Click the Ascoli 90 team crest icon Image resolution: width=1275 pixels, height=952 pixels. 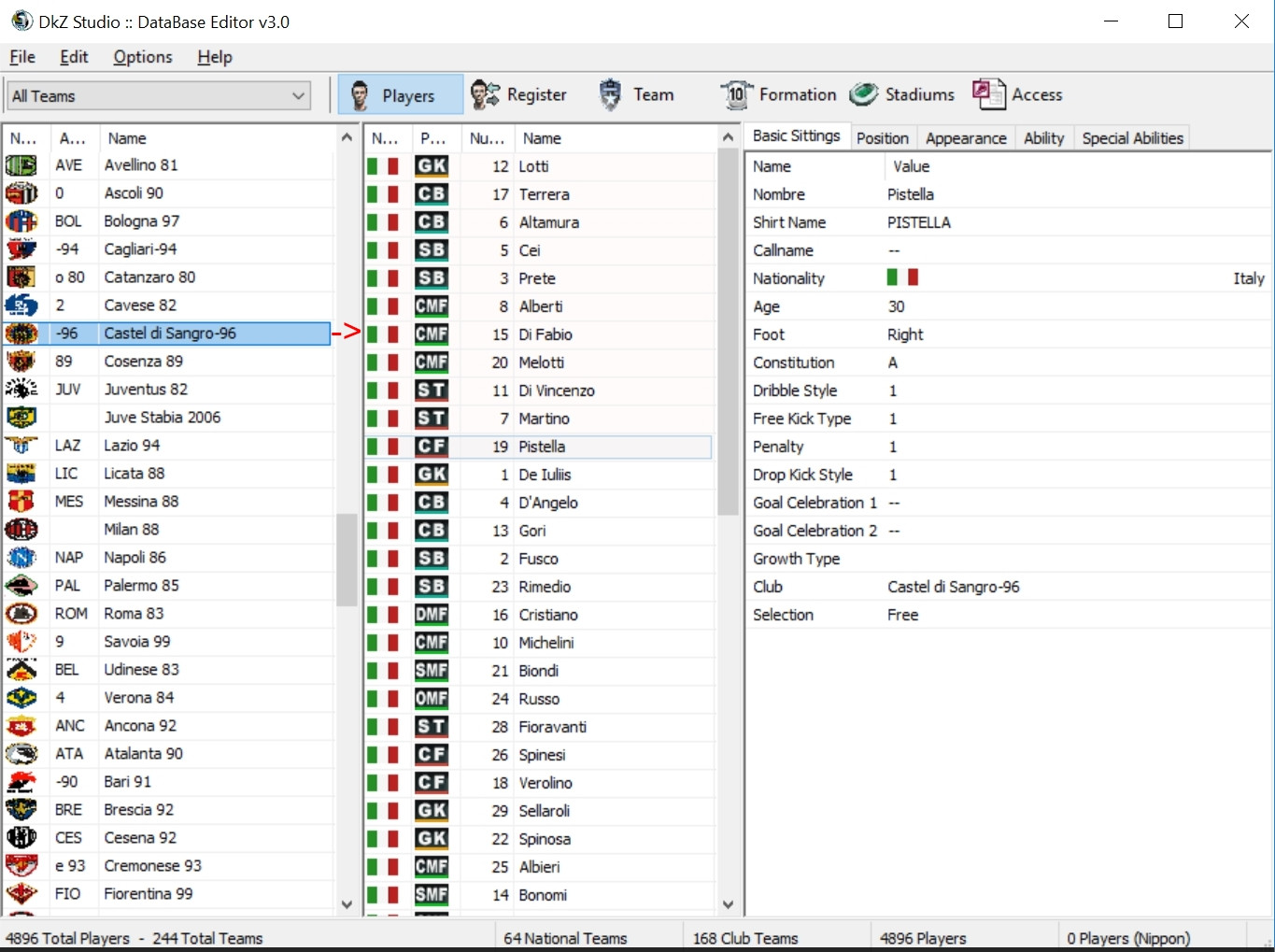pos(21,193)
